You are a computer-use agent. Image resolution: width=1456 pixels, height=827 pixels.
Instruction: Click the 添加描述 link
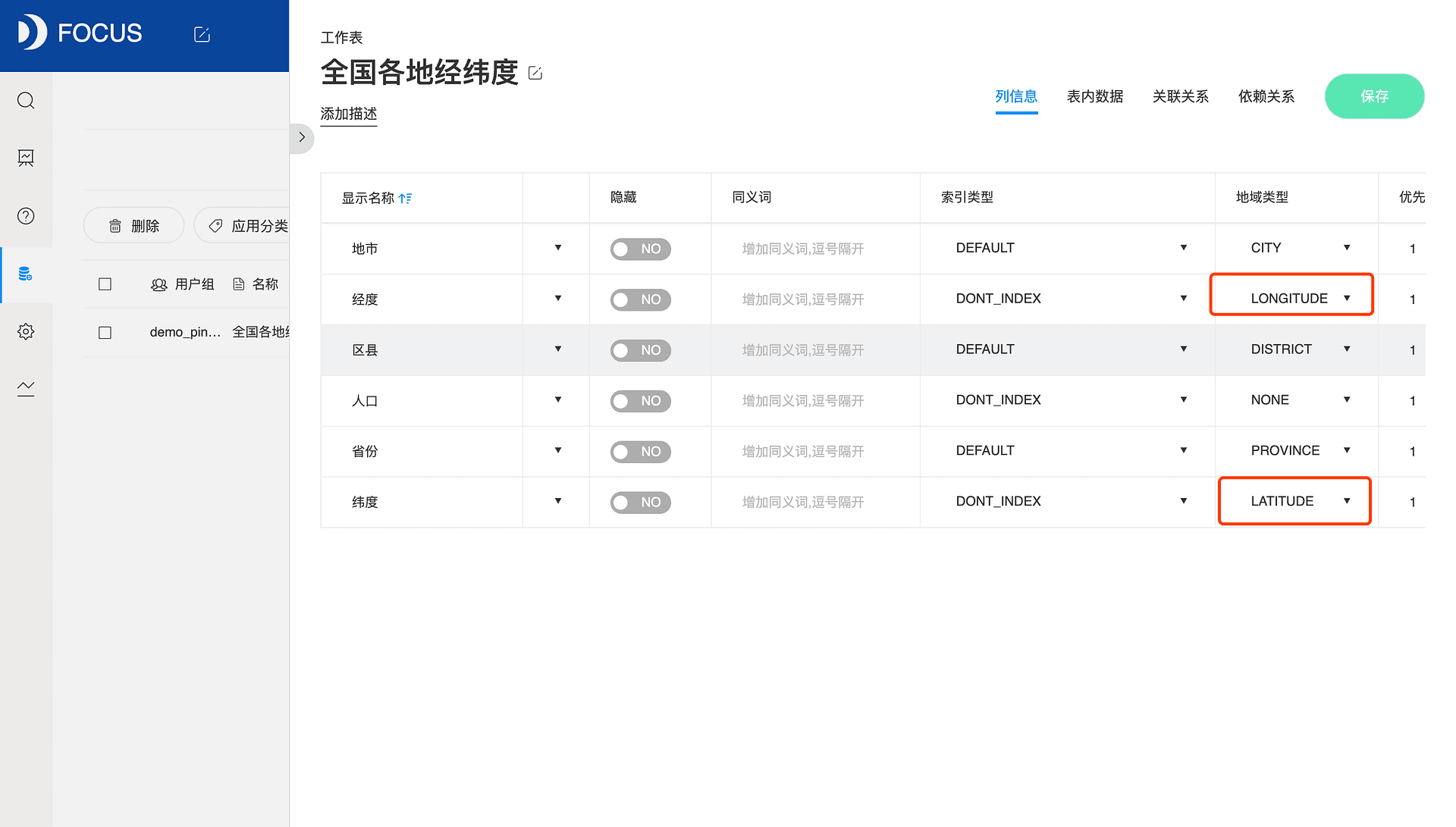coord(348,113)
